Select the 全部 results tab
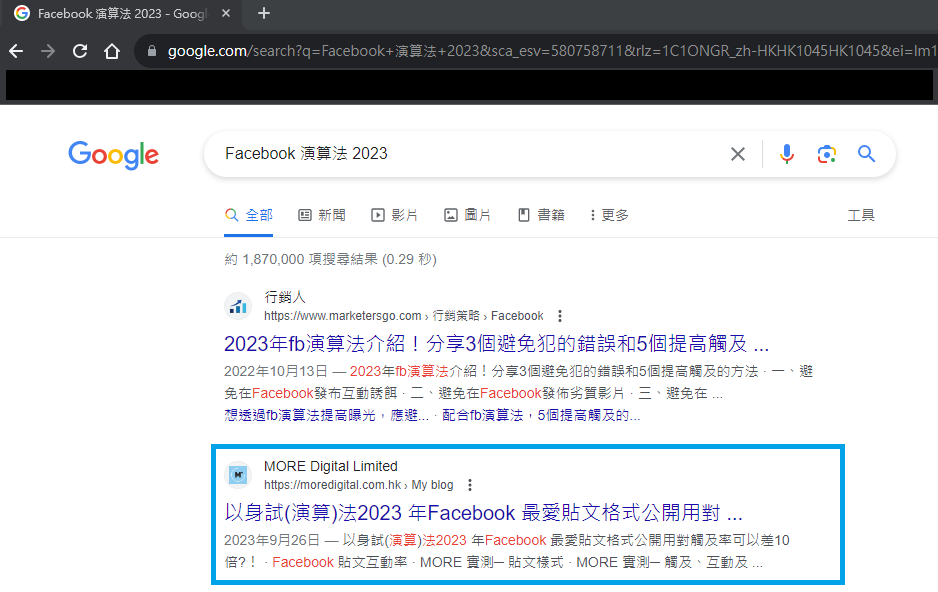 [249, 215]
